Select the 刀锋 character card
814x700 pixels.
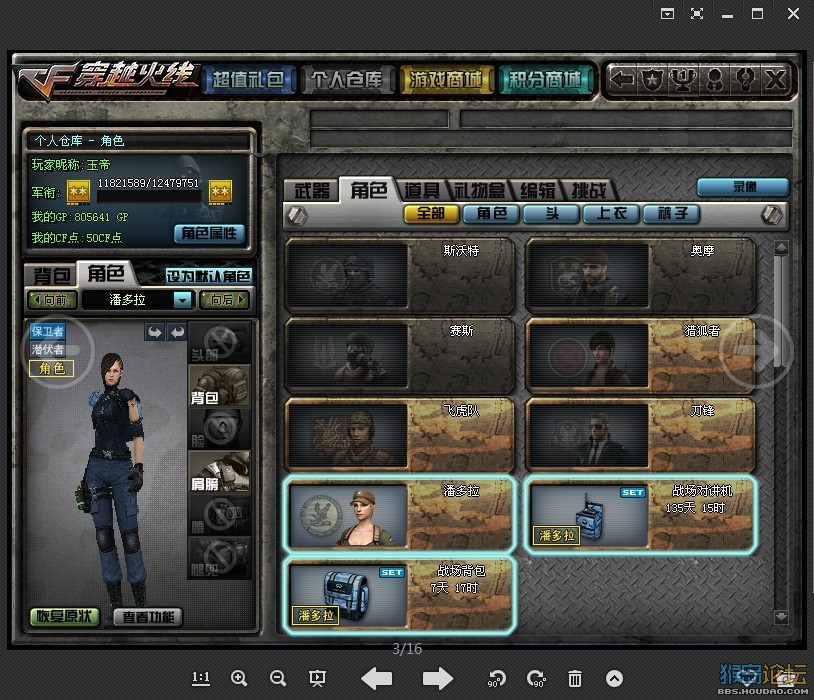[x=641, y=436]
